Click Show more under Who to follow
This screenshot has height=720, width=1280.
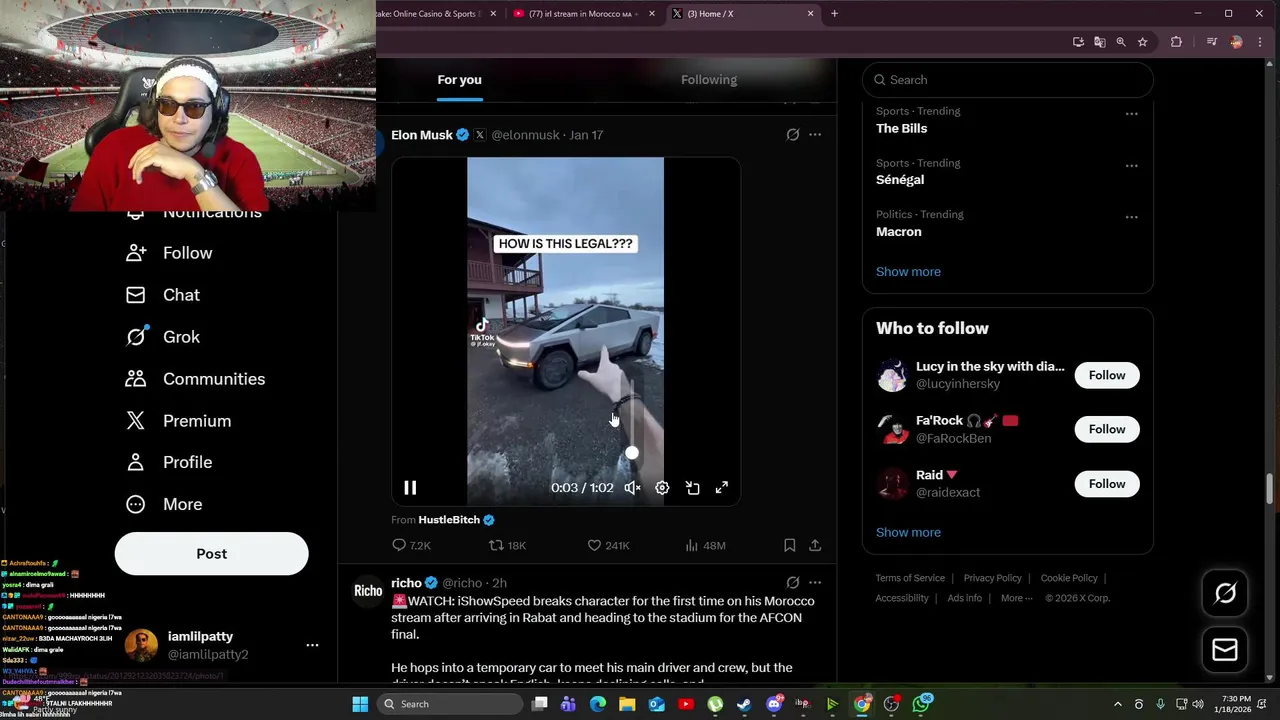click(908, 532)
